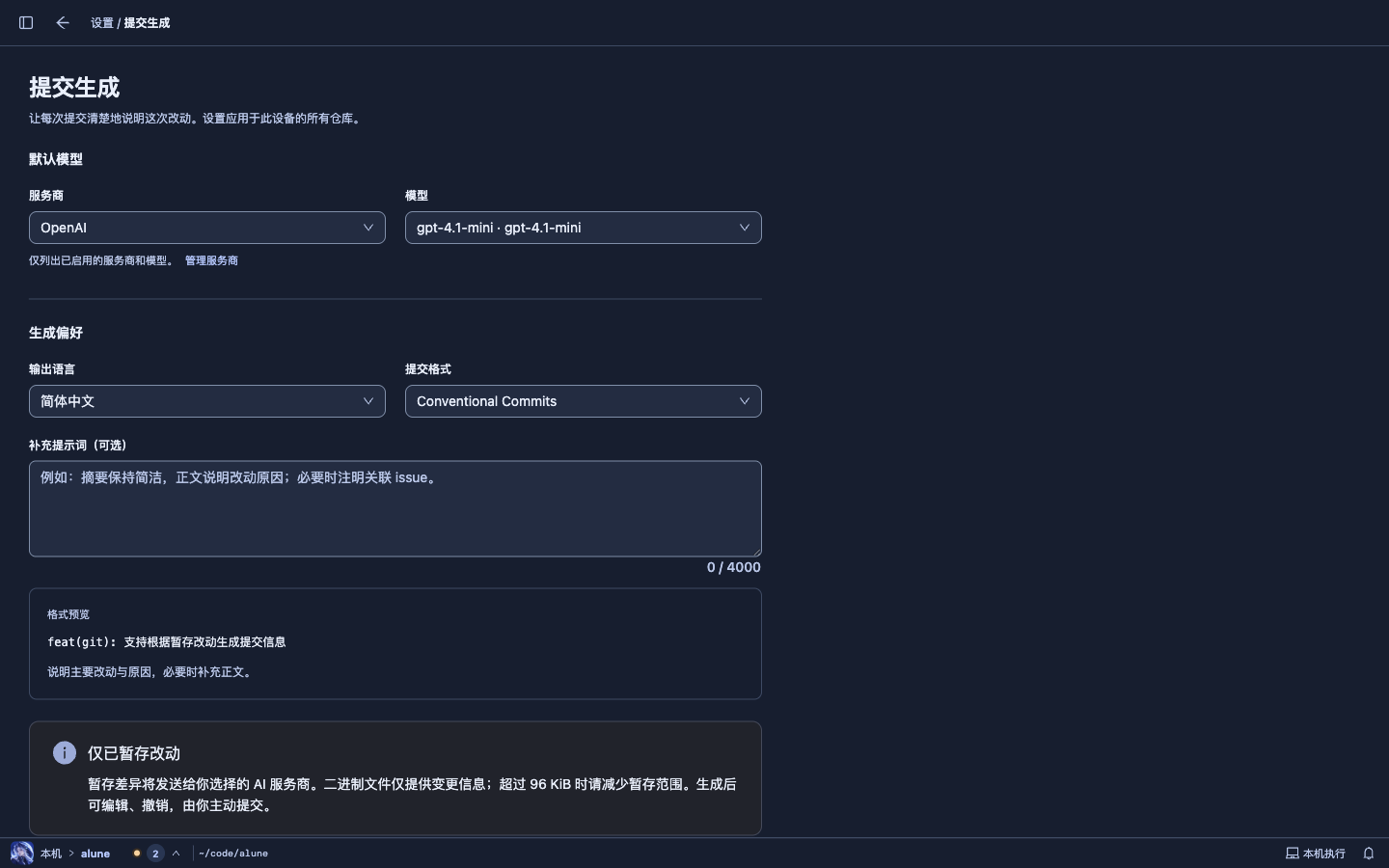The height and width of the screenshot is (868, 1389).
Task: Click the feat(git) format preview line
Action: pos(167,641)
